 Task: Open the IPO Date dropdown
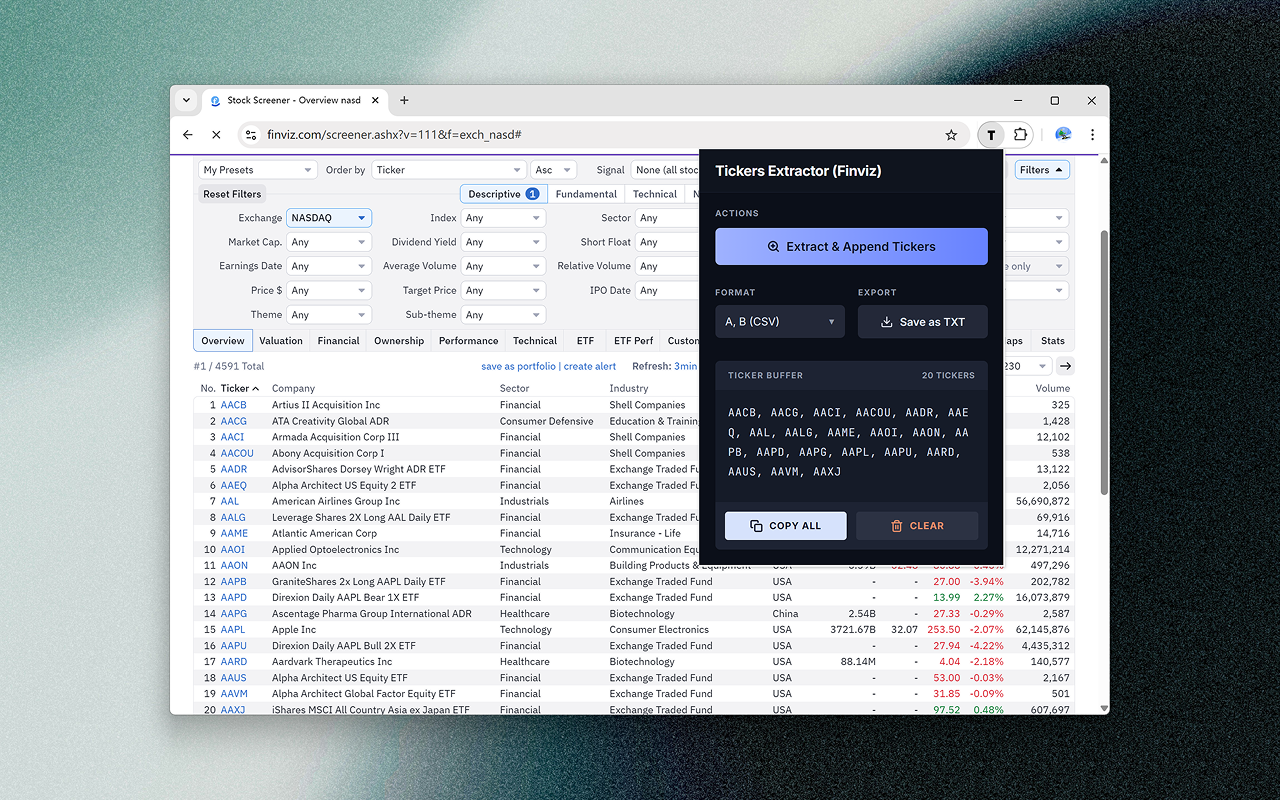(x=667, y=290)
